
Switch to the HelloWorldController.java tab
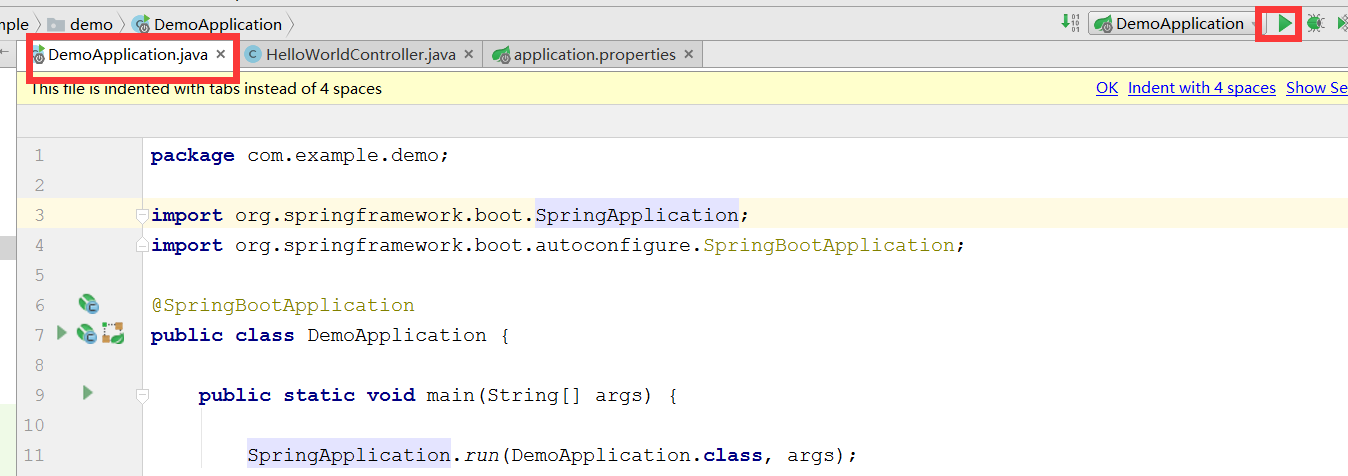point(361,54)
